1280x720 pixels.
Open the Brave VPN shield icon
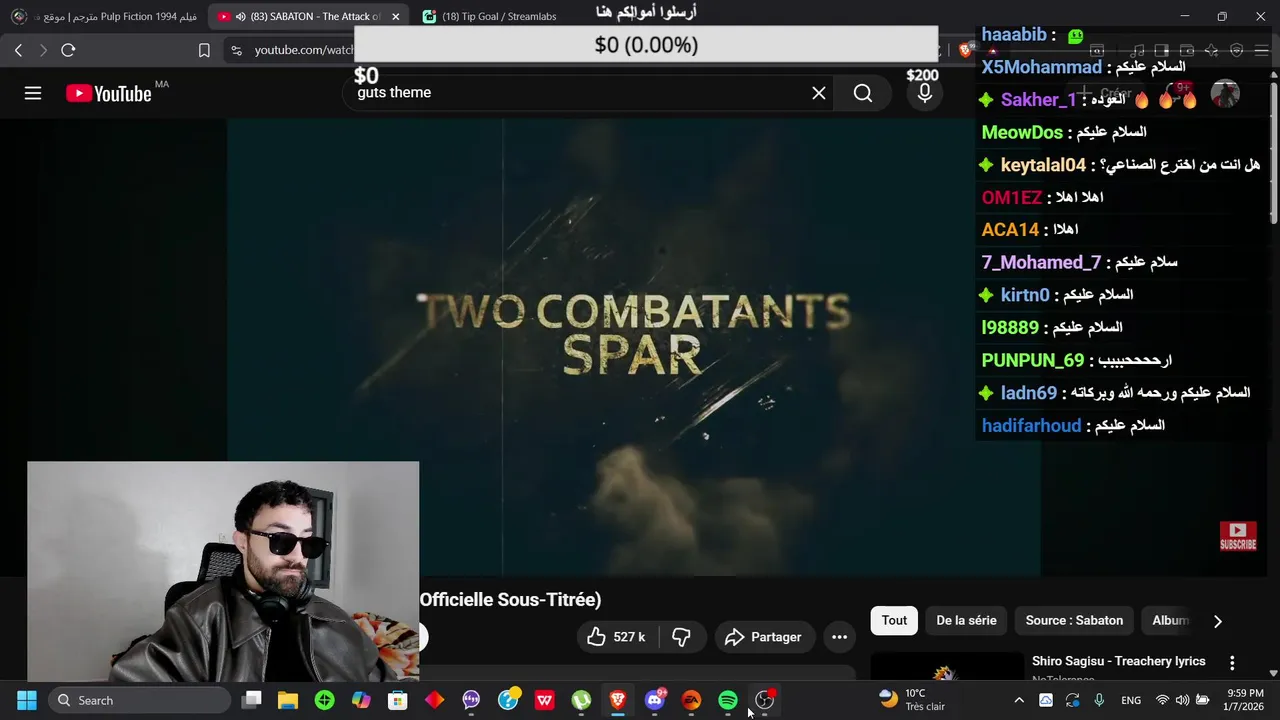[x=1236, y=50]
